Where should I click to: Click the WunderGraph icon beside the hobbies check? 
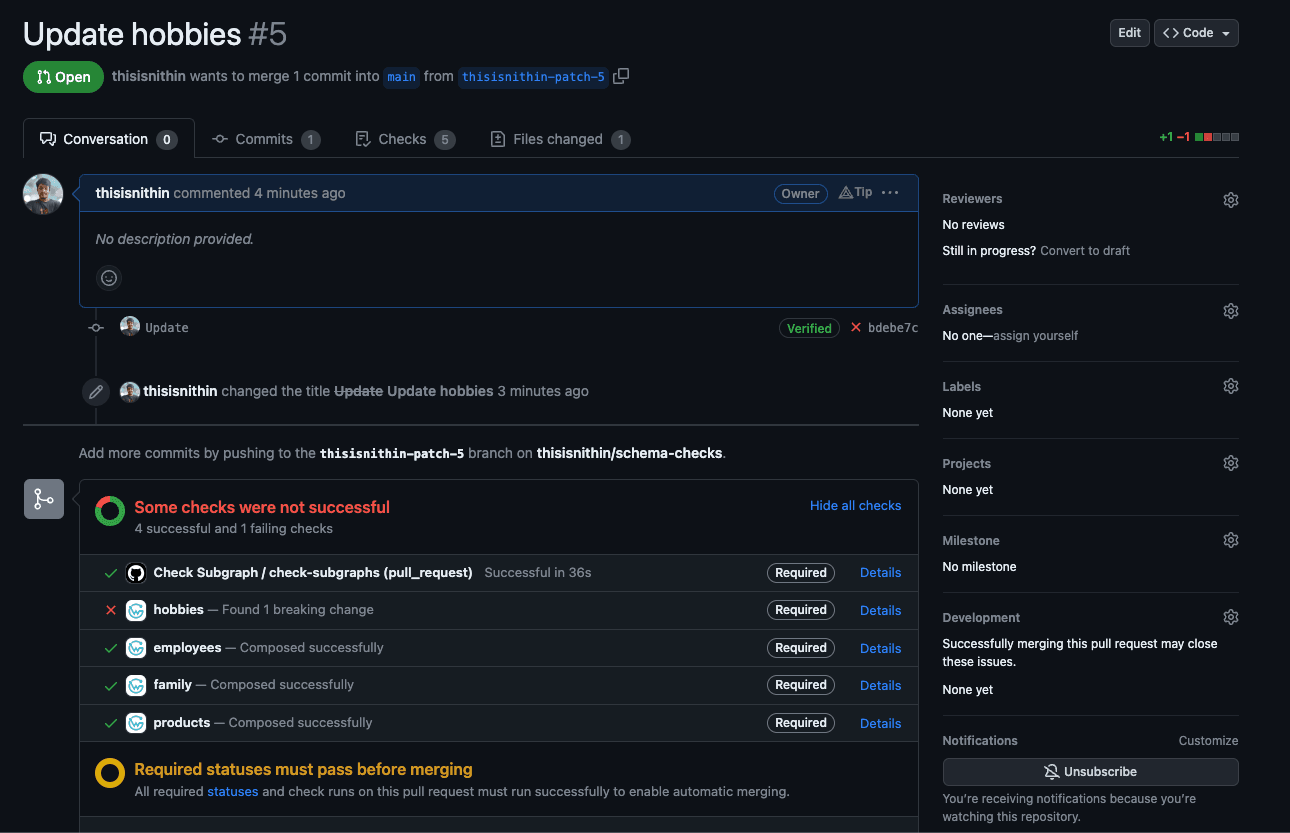136,610
